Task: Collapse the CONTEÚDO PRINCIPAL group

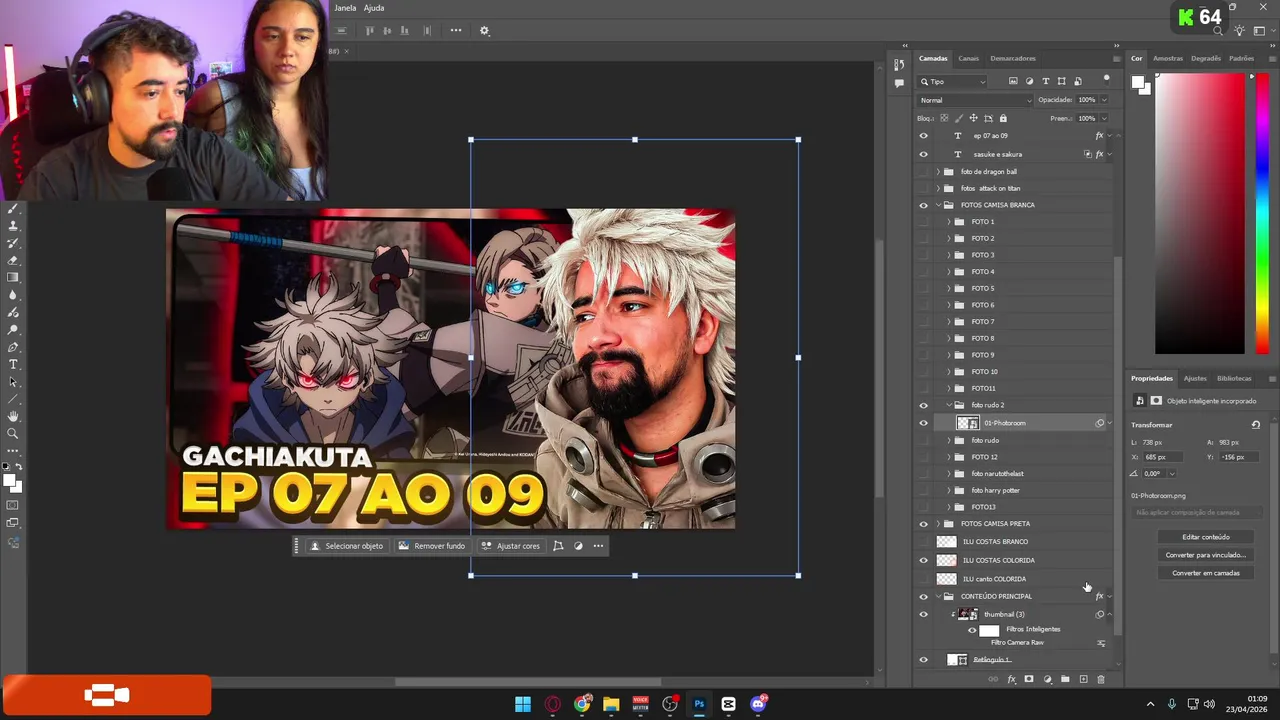Action: tap(938, 596)
